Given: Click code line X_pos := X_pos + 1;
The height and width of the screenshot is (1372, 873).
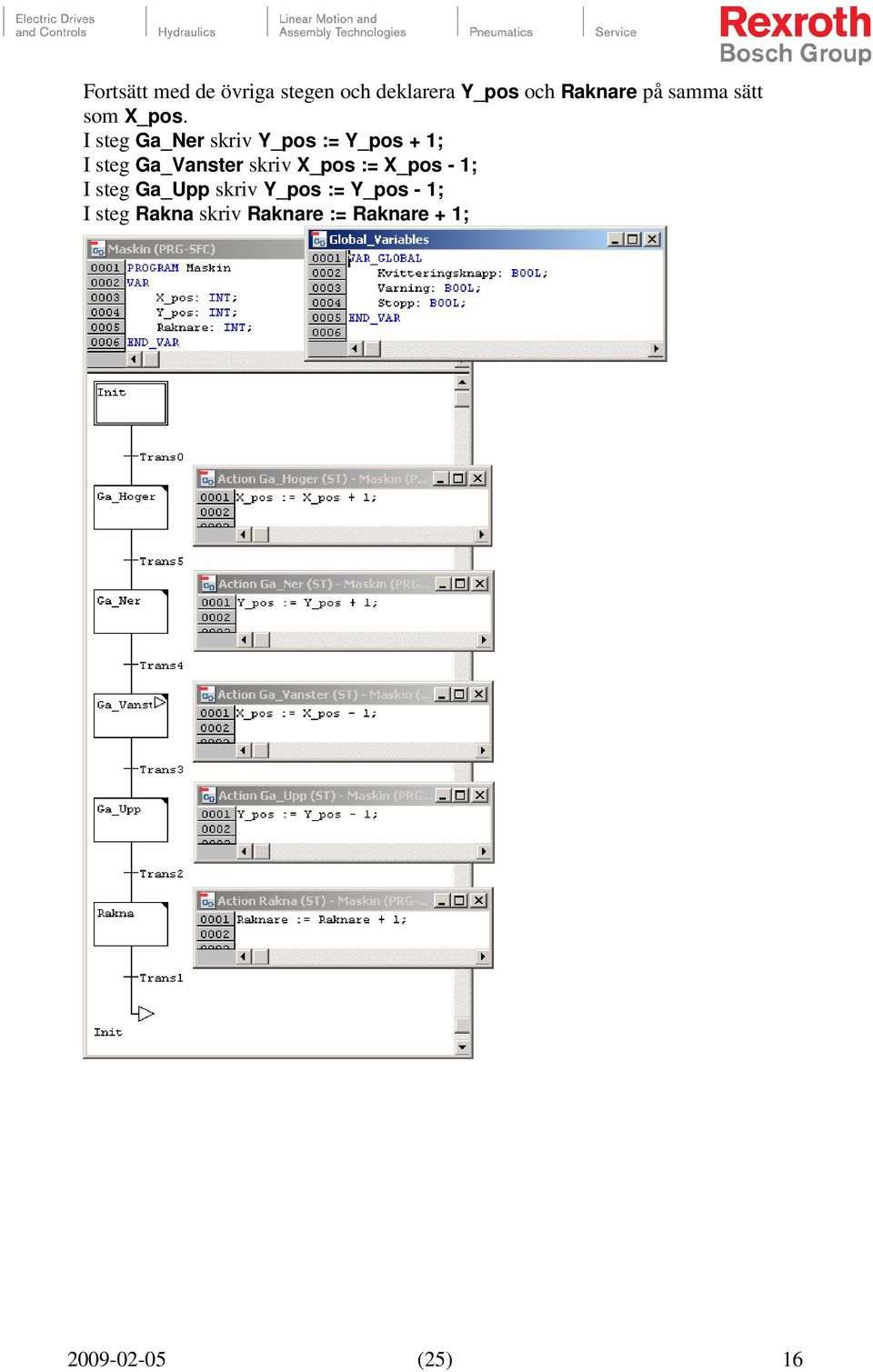Looking at the screenshot, I should [306, 498].
